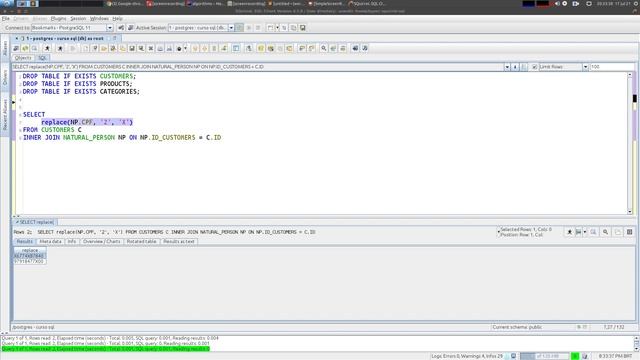Screen dimensions: 640x360
Task: Click the bookmark circle icon in session toolbar
Action: tap(179, 48)
